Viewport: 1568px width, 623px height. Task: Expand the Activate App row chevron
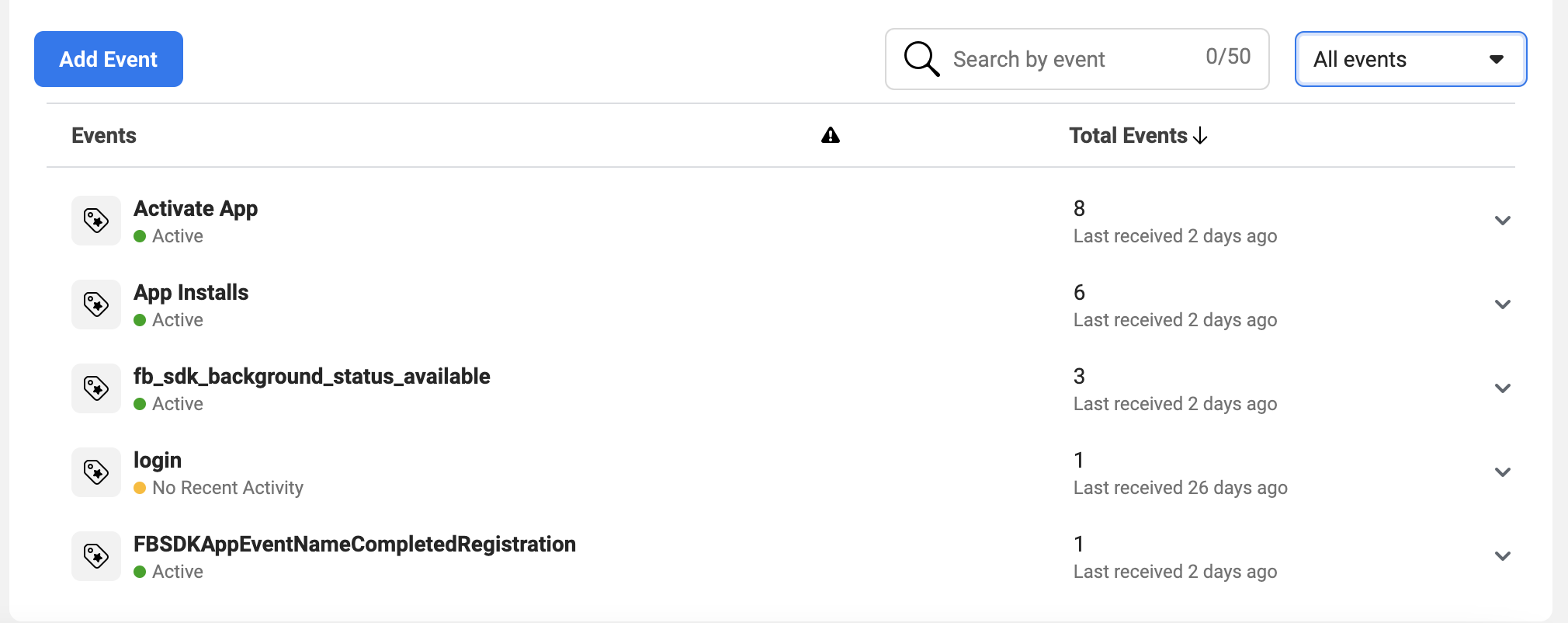pyautogui.click(x=1502, y=221)
